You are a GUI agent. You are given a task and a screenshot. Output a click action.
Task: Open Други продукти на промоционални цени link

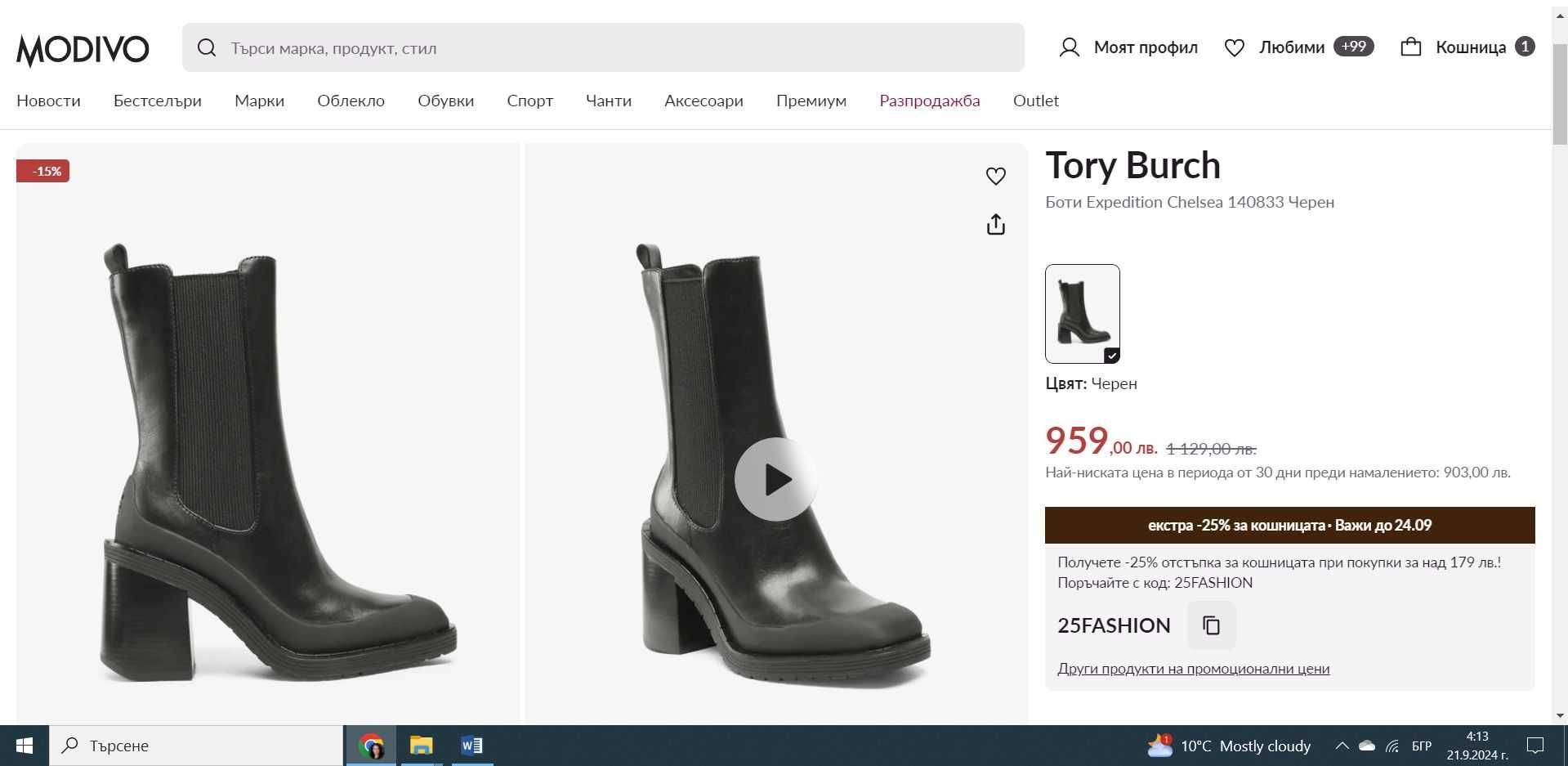click(x=1193, y=669)
